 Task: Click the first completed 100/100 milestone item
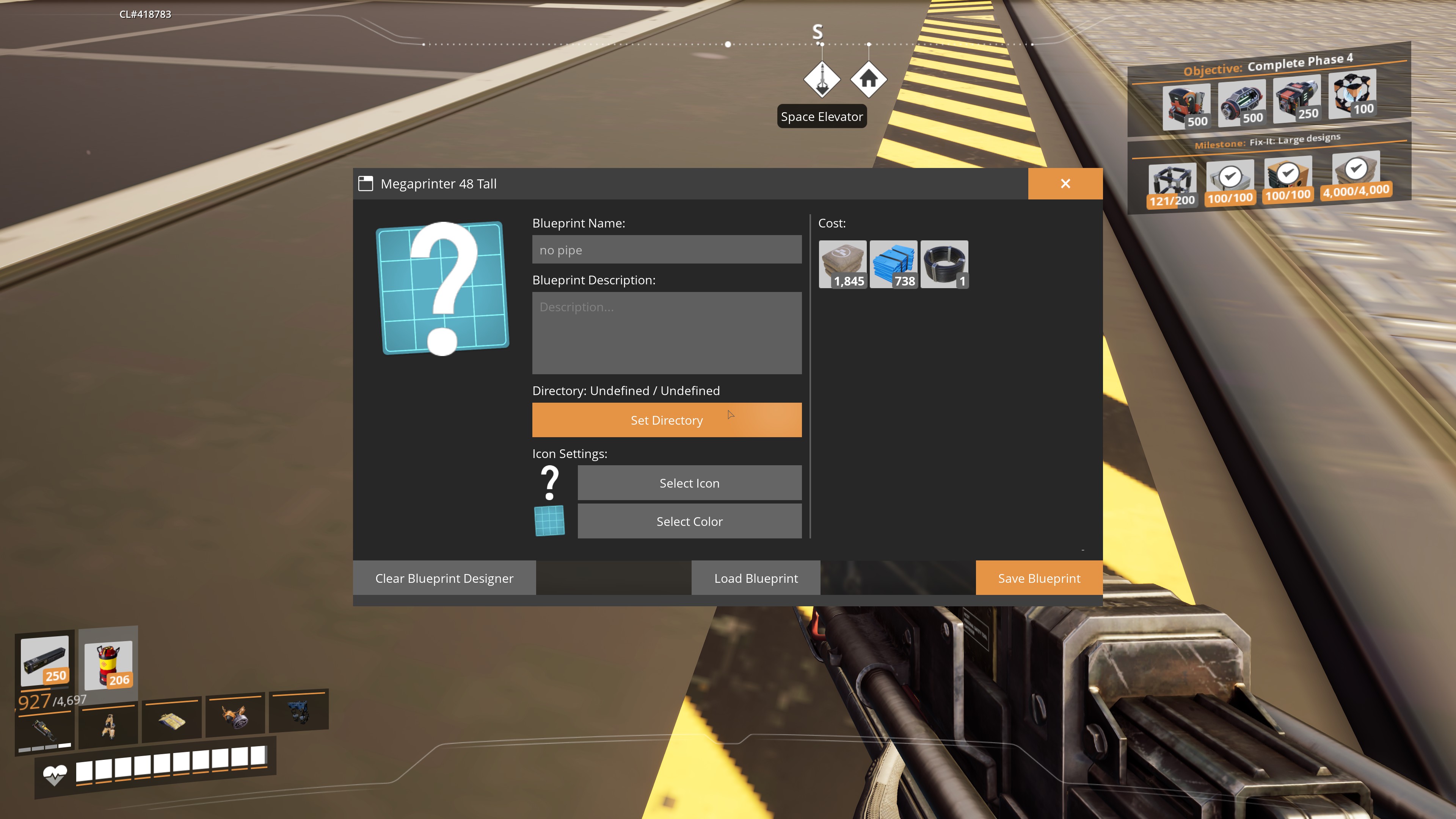[1230, 182]
